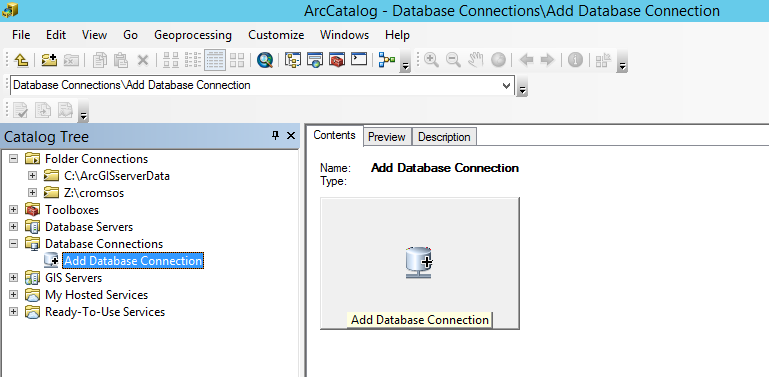Collapse the Database Connections node
This screenshot has height=377, width=769.
point(14,244)
